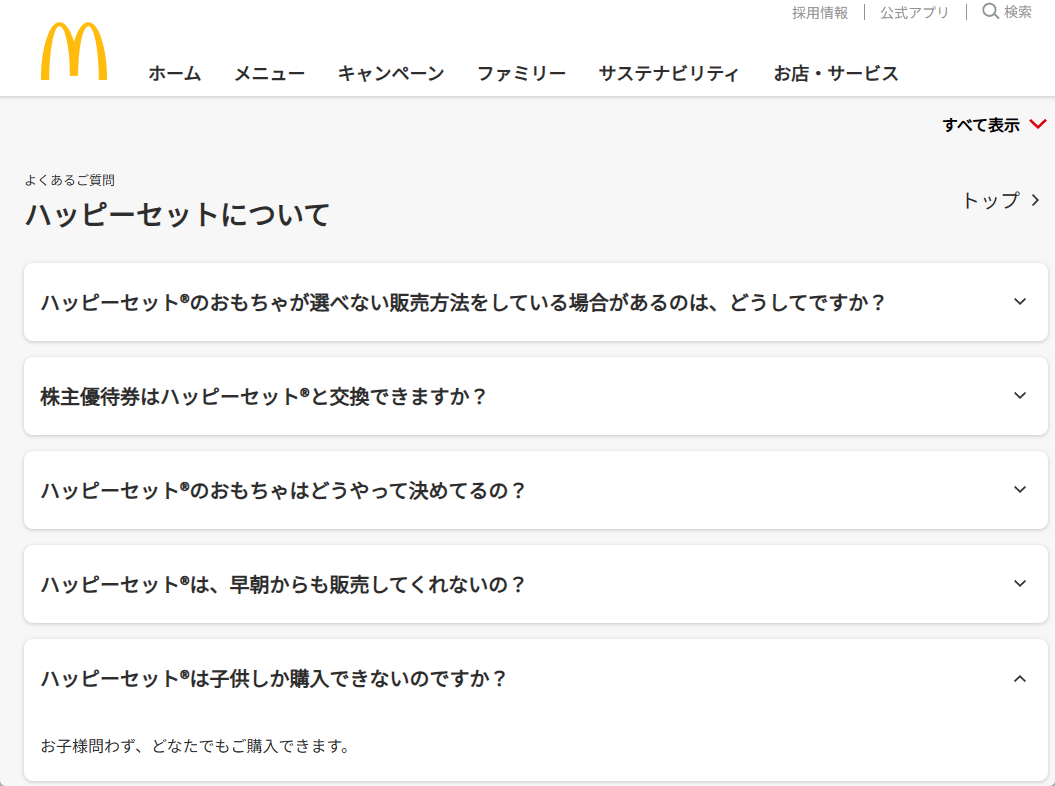Open the ホーム menu item

(x=175, y=73)
